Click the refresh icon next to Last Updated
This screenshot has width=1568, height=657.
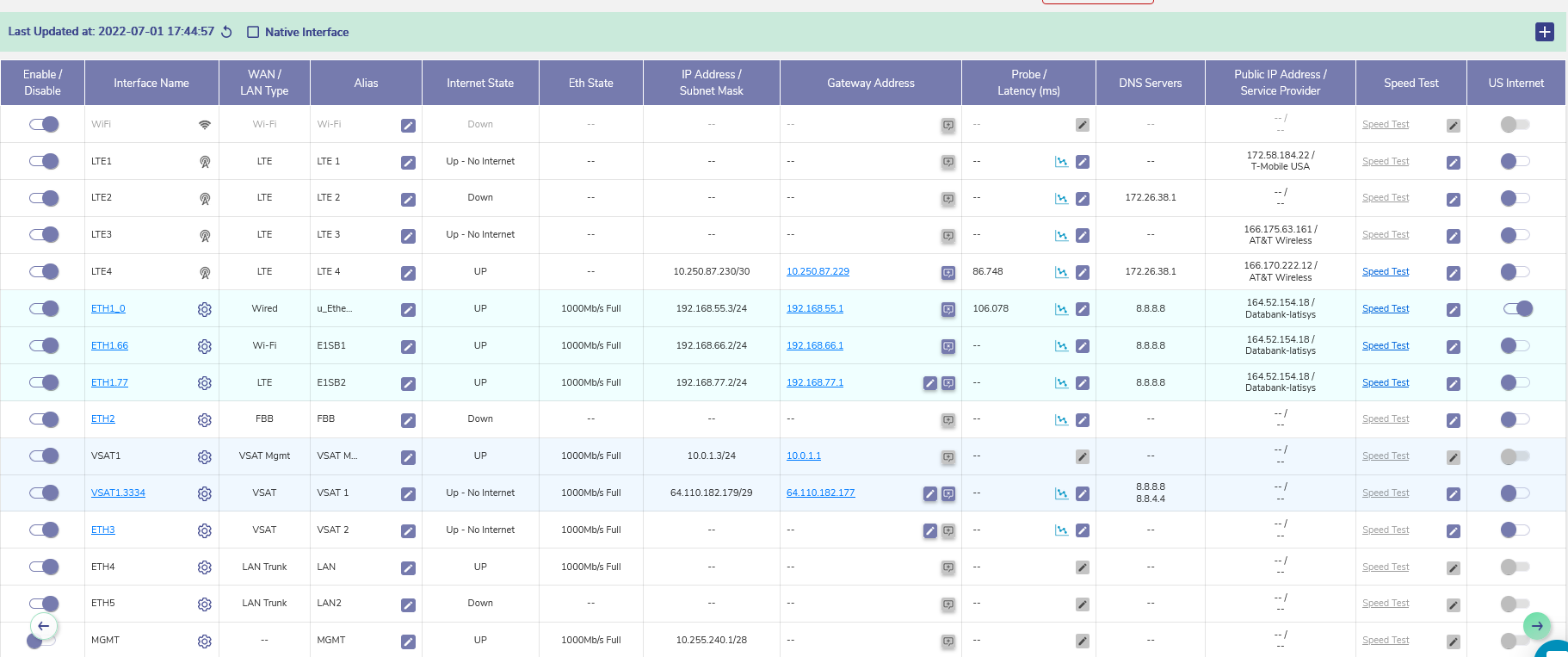tap(227, 32)
